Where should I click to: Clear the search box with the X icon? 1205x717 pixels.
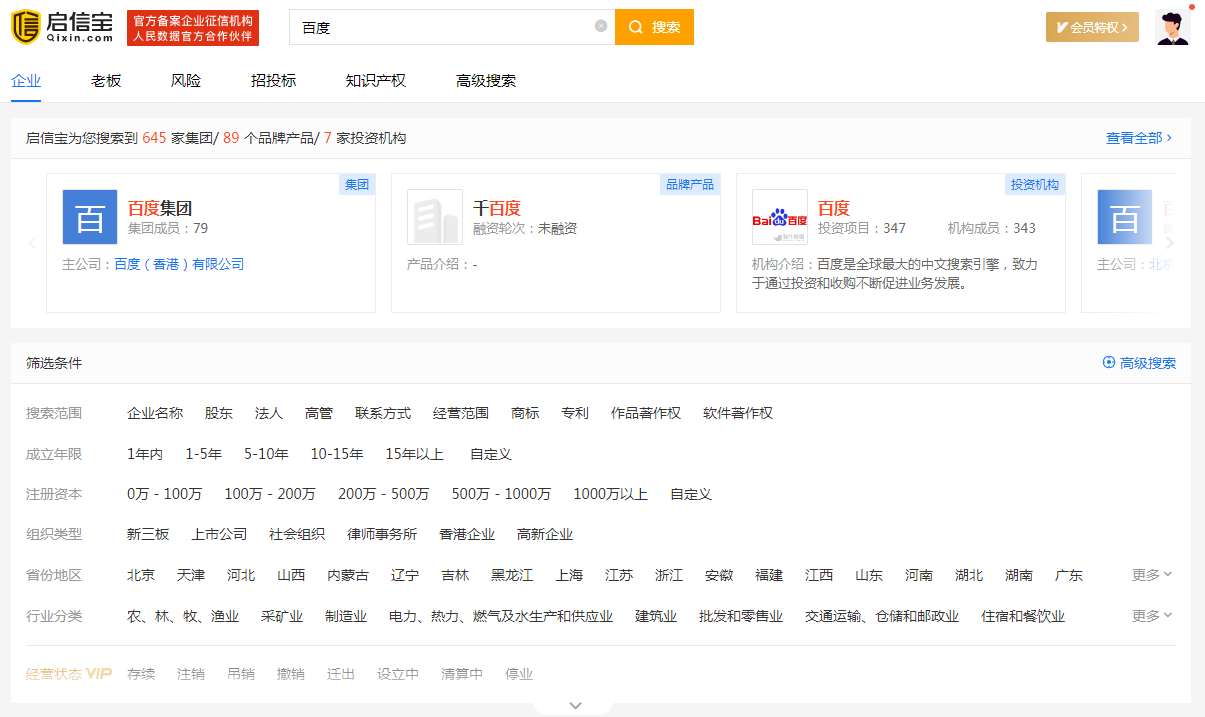601,26
